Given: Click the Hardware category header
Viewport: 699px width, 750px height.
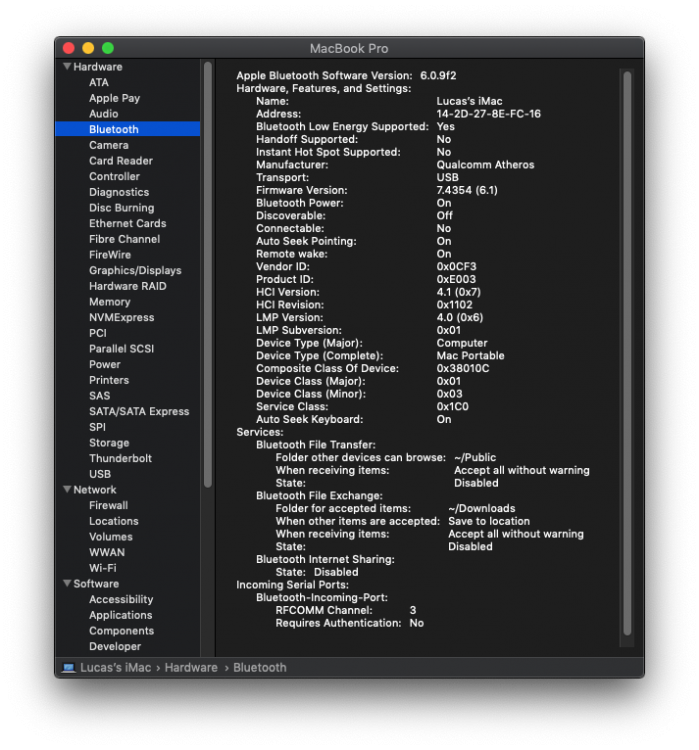Looking at the screenshot, I should 98,67.
